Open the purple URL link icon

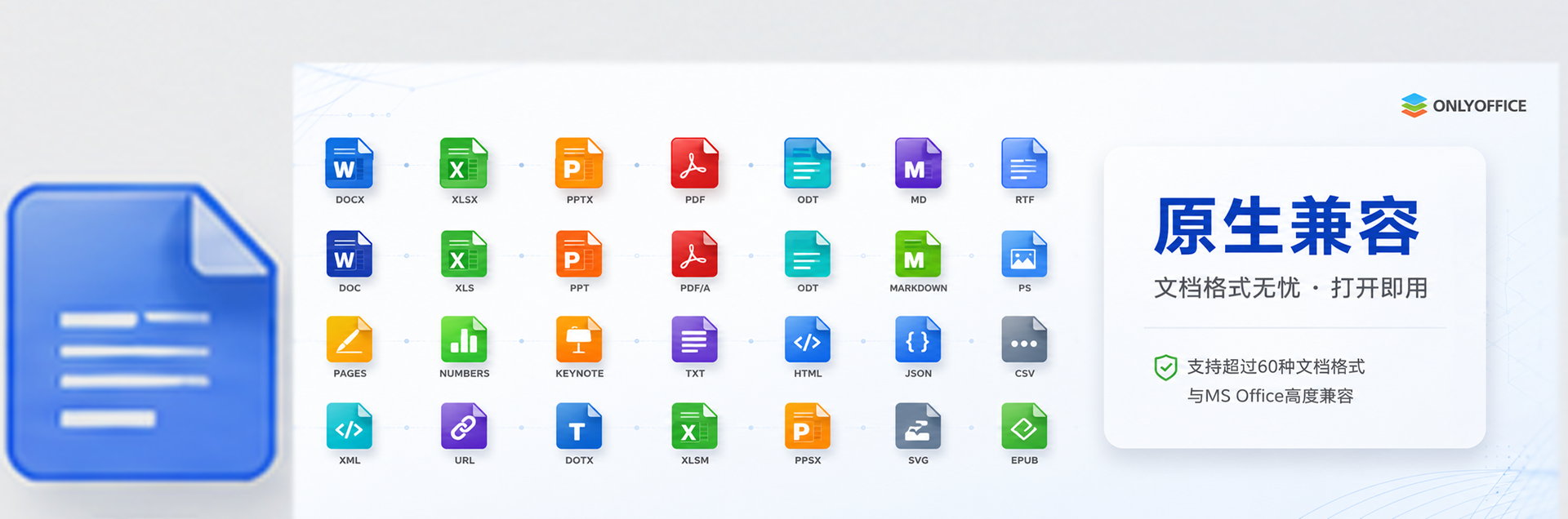[x=464, y=426]
